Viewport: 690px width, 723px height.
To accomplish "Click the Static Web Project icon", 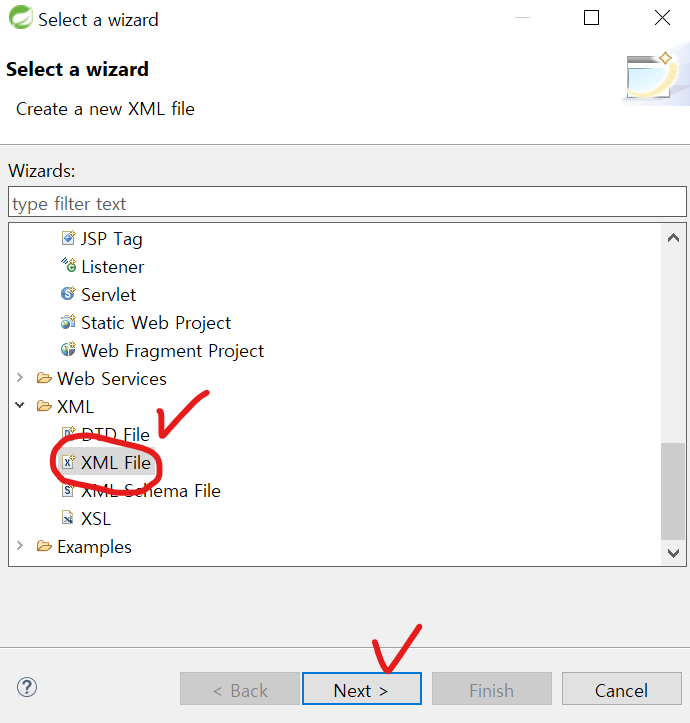I will tap(68, 322).
